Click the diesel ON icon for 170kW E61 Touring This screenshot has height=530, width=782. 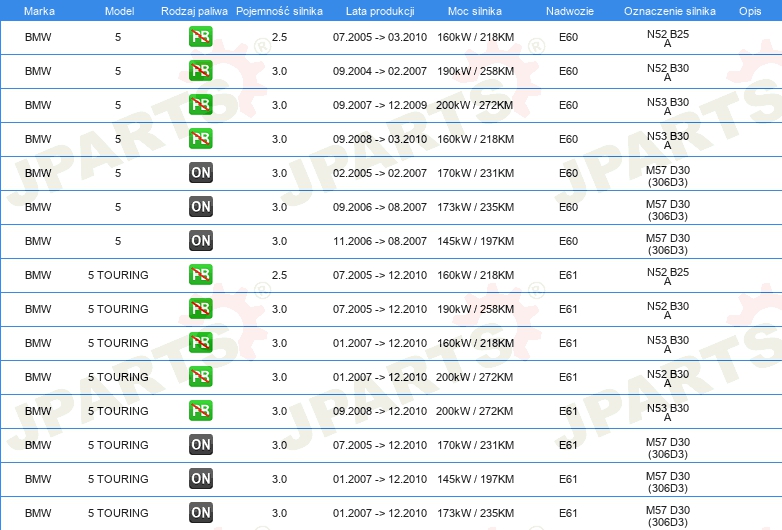(200, 444)
